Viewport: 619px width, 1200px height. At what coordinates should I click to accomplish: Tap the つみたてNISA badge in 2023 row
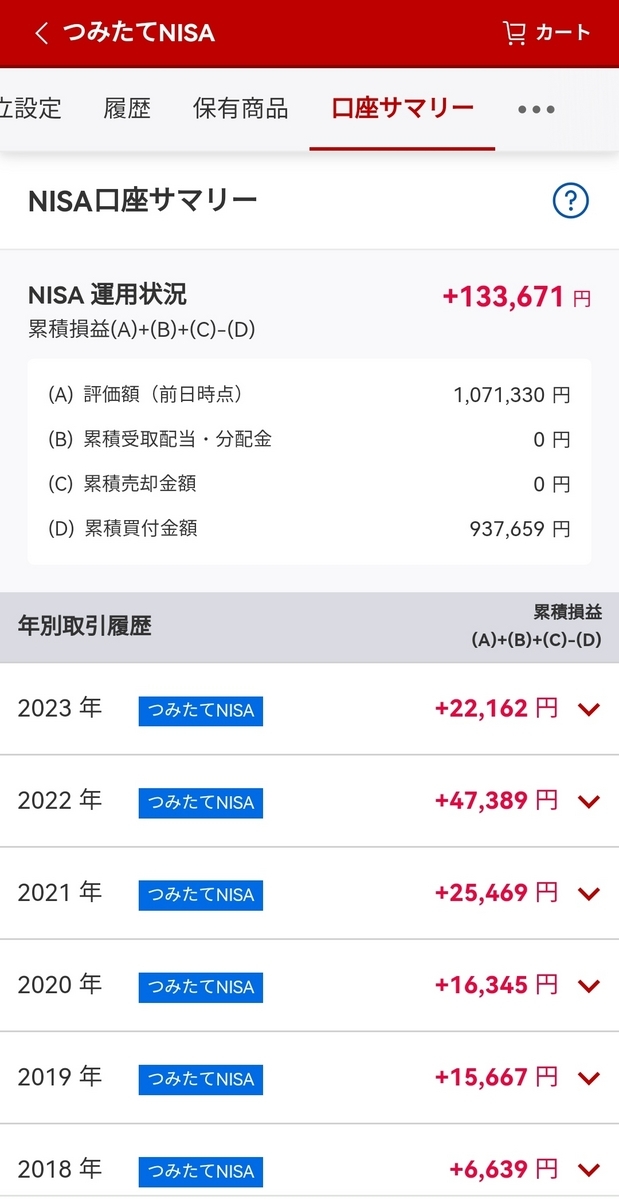click(x=200, y=711)
